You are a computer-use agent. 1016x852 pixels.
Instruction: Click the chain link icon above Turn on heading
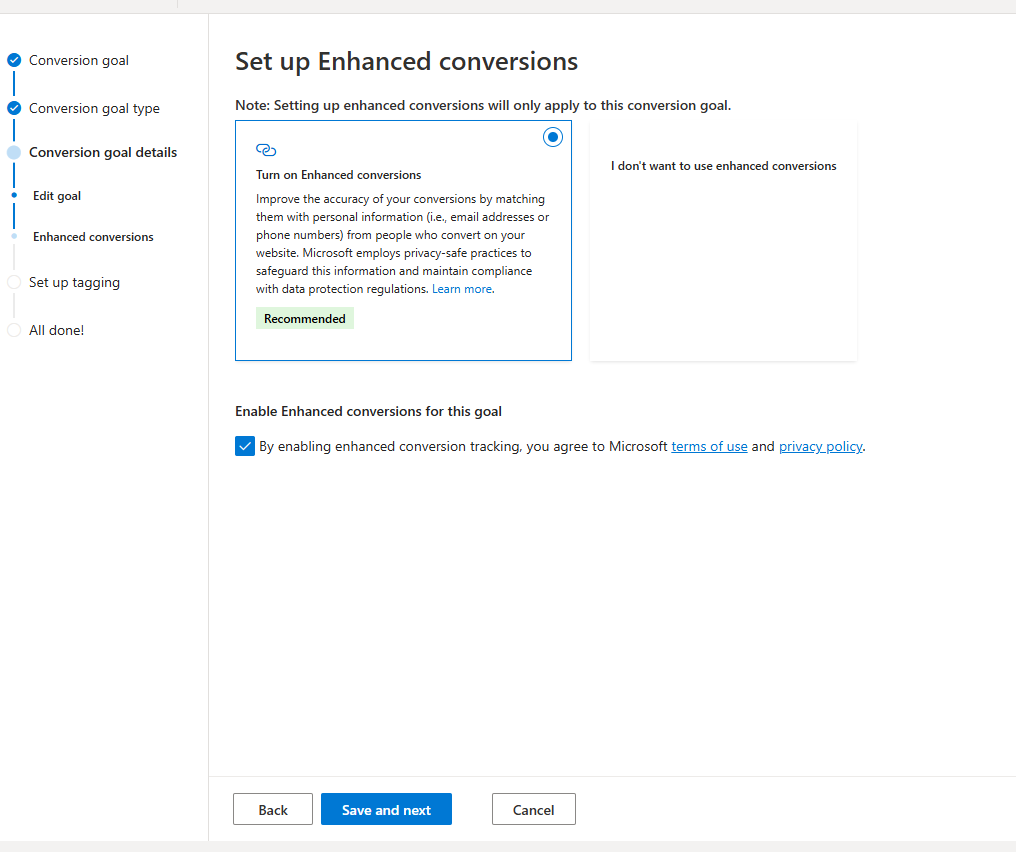pyautogui.click(x=266, y=150)
